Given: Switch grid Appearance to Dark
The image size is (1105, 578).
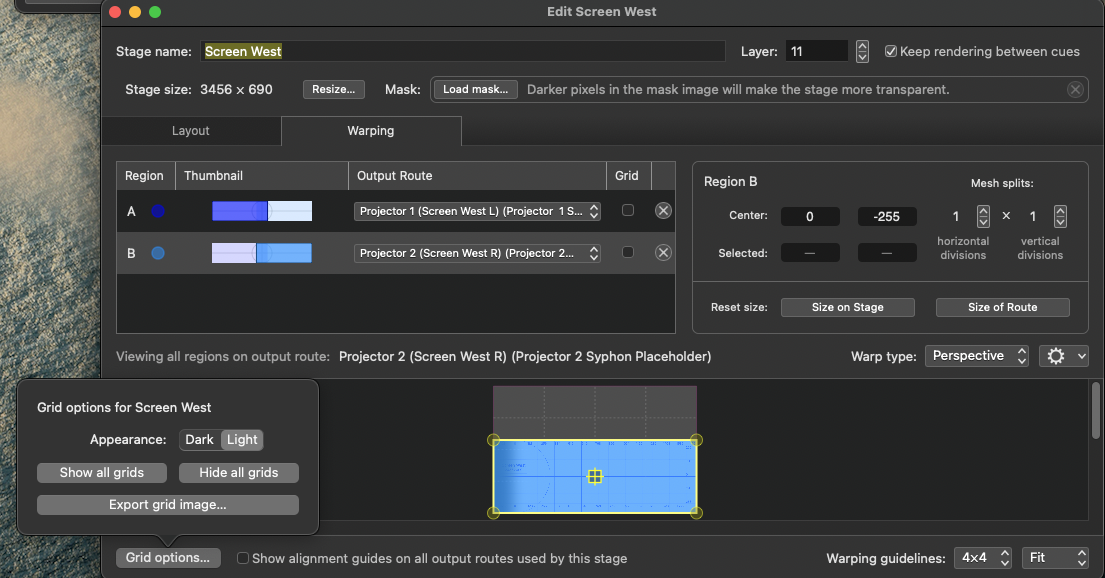Looking at the screenshot, I should point(198,439).
